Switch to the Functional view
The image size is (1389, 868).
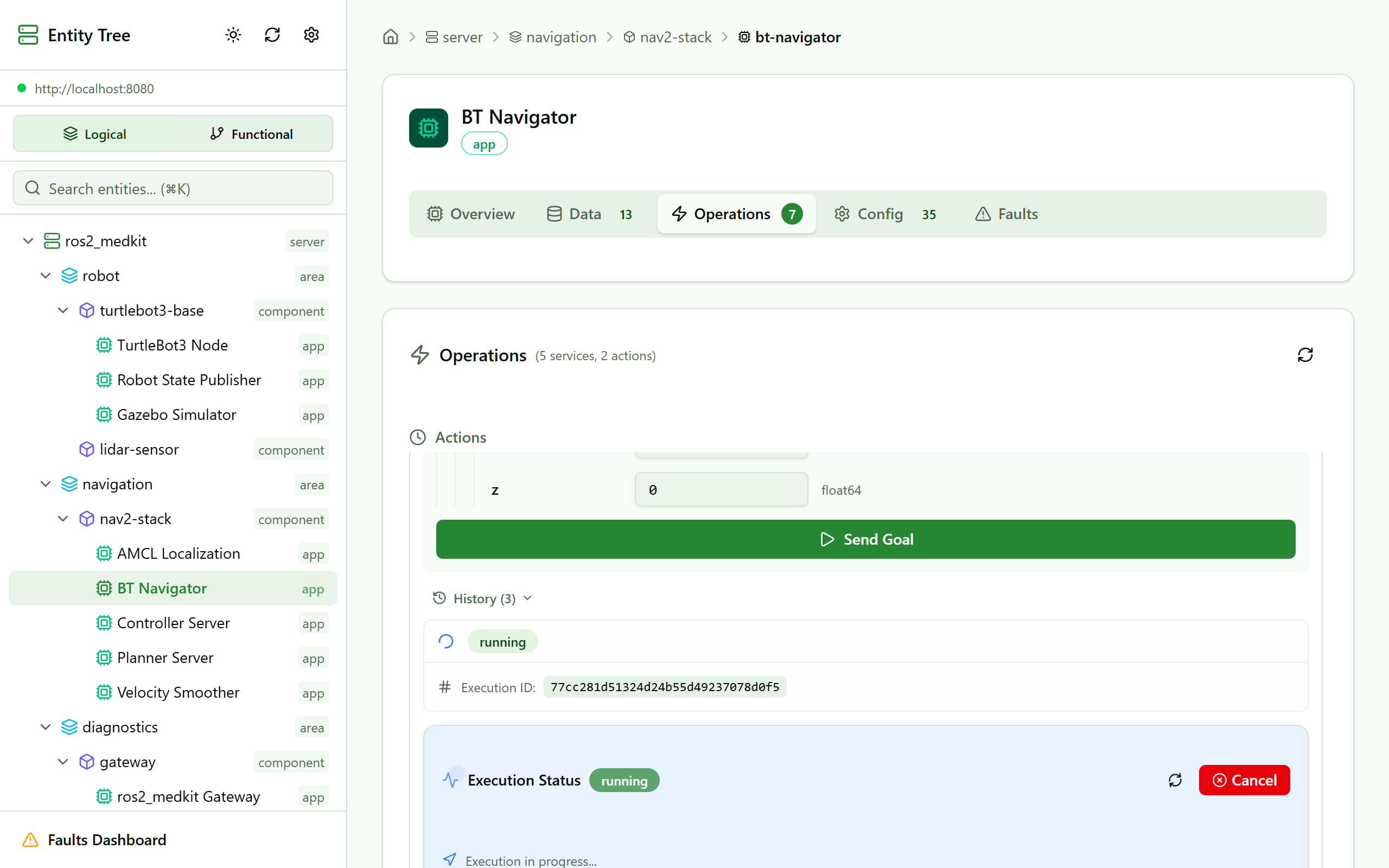click(251, 134)
